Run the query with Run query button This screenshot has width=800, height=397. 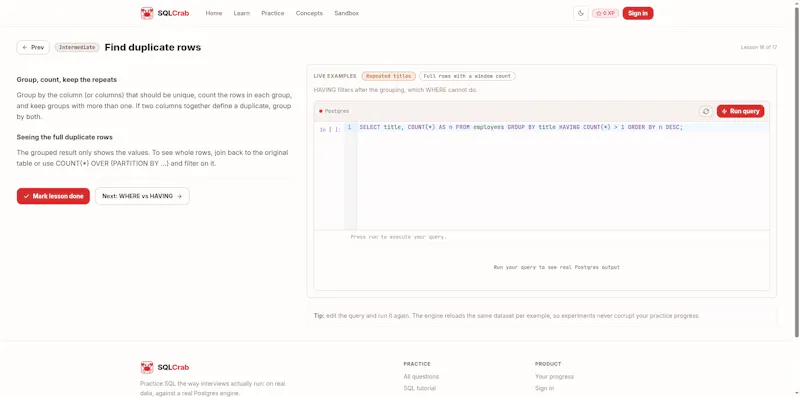(x=740, y=111)
